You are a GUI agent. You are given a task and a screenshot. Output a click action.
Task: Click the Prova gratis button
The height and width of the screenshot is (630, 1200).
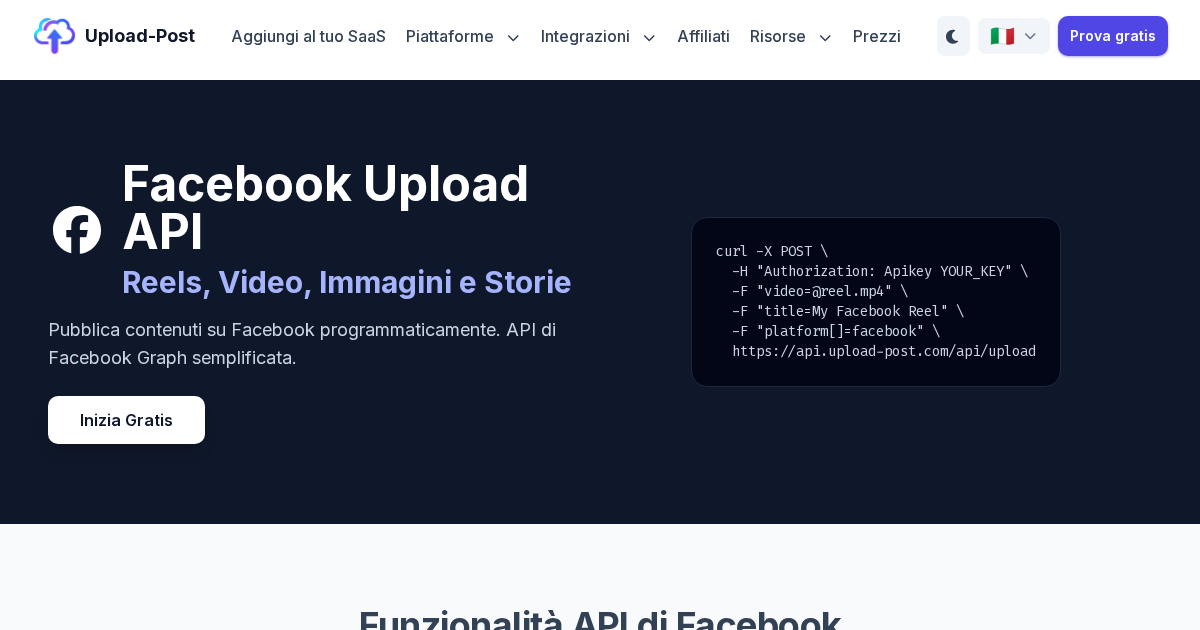coord(1113,36)
